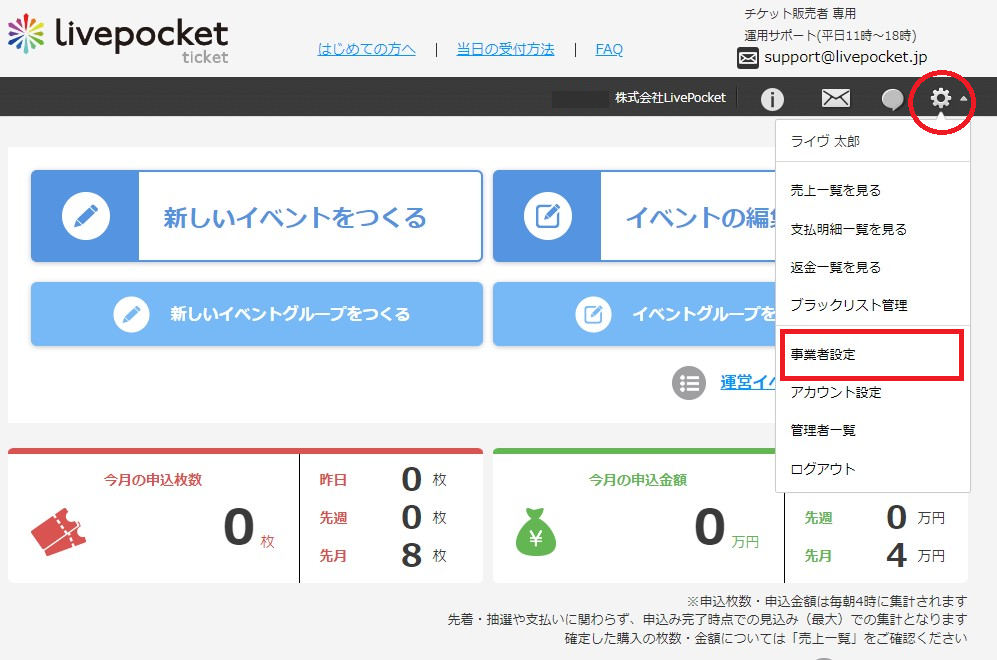Image resolution: width=997 pixels, height=660 pixels.
Task: Click the はじめての方へ link
Action: (366, 48)
